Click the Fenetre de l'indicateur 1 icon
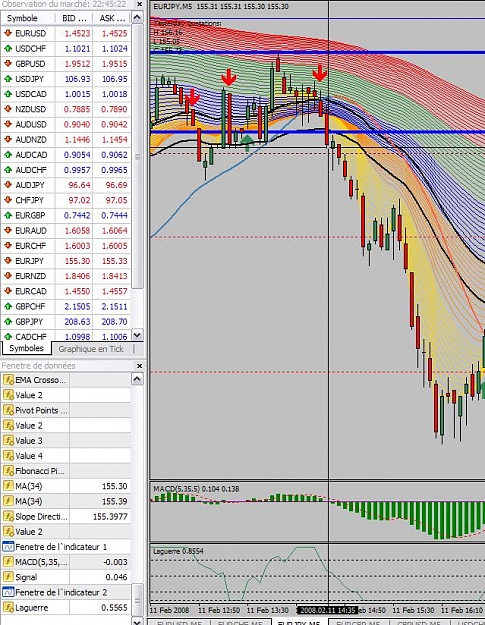This screenshot has width=485, height=625. pos(8,546)
